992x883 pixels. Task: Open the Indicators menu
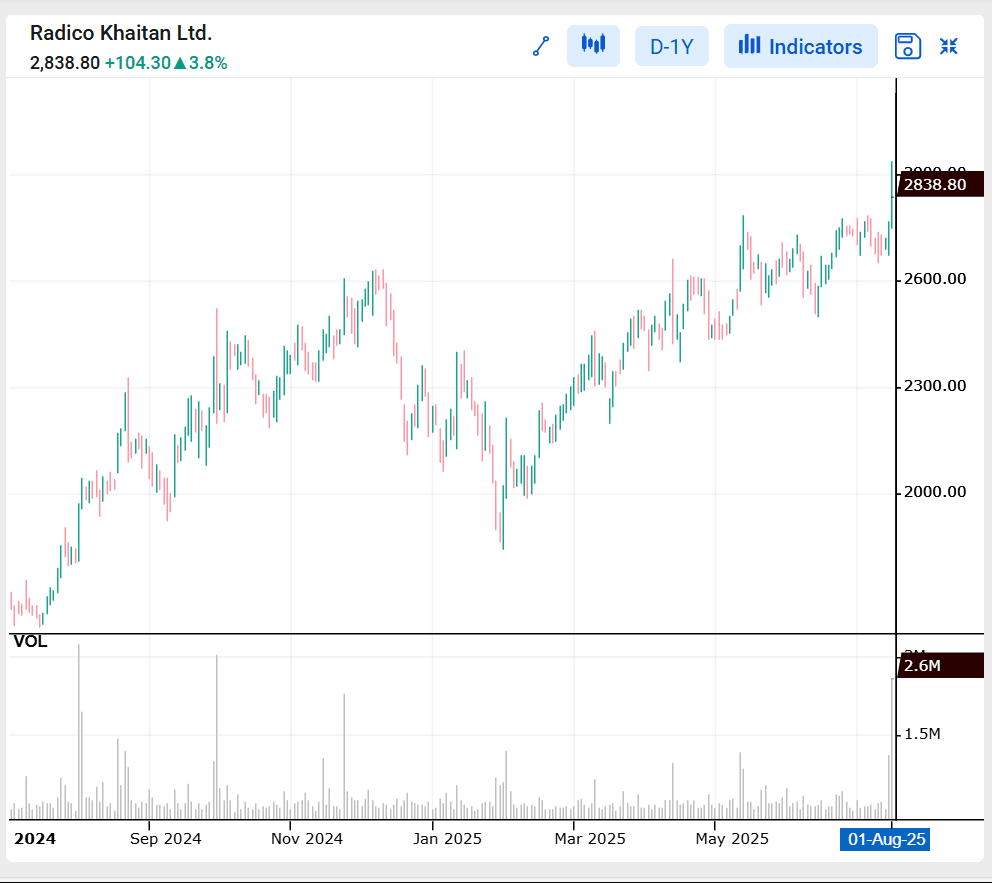[x=800, y=46]
